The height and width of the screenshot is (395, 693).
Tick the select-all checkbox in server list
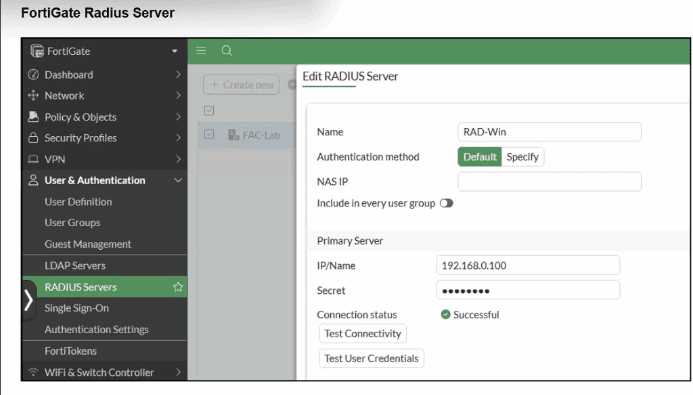[x=209, y=110]
